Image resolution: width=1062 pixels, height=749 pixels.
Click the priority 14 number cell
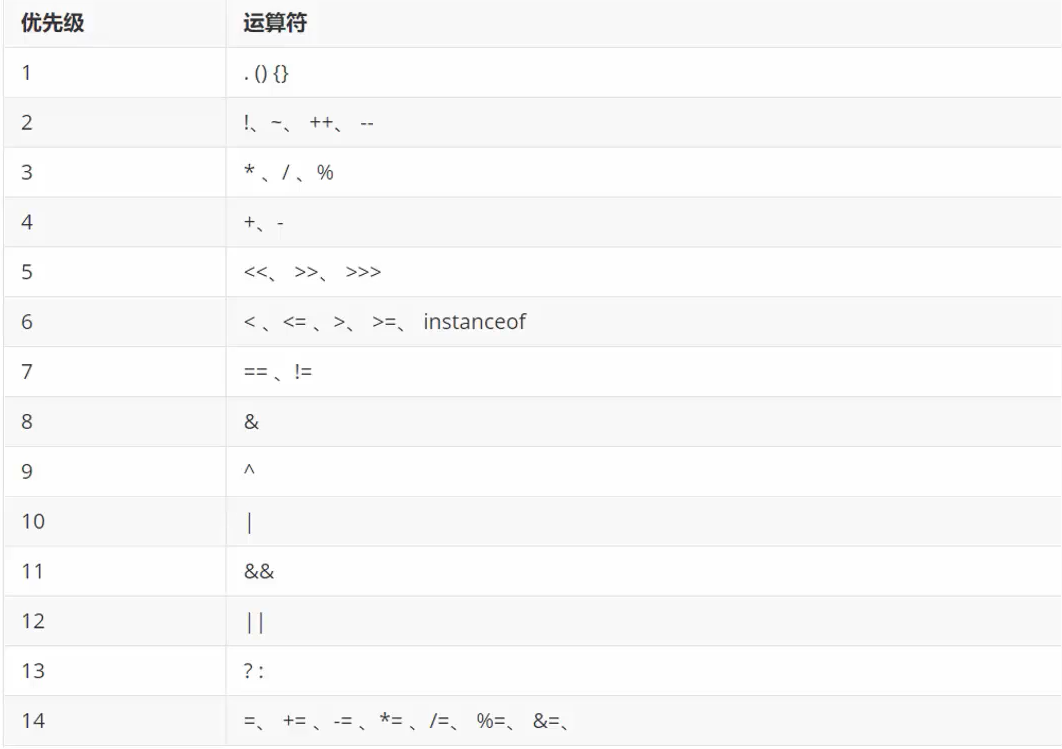click(33, 721)
